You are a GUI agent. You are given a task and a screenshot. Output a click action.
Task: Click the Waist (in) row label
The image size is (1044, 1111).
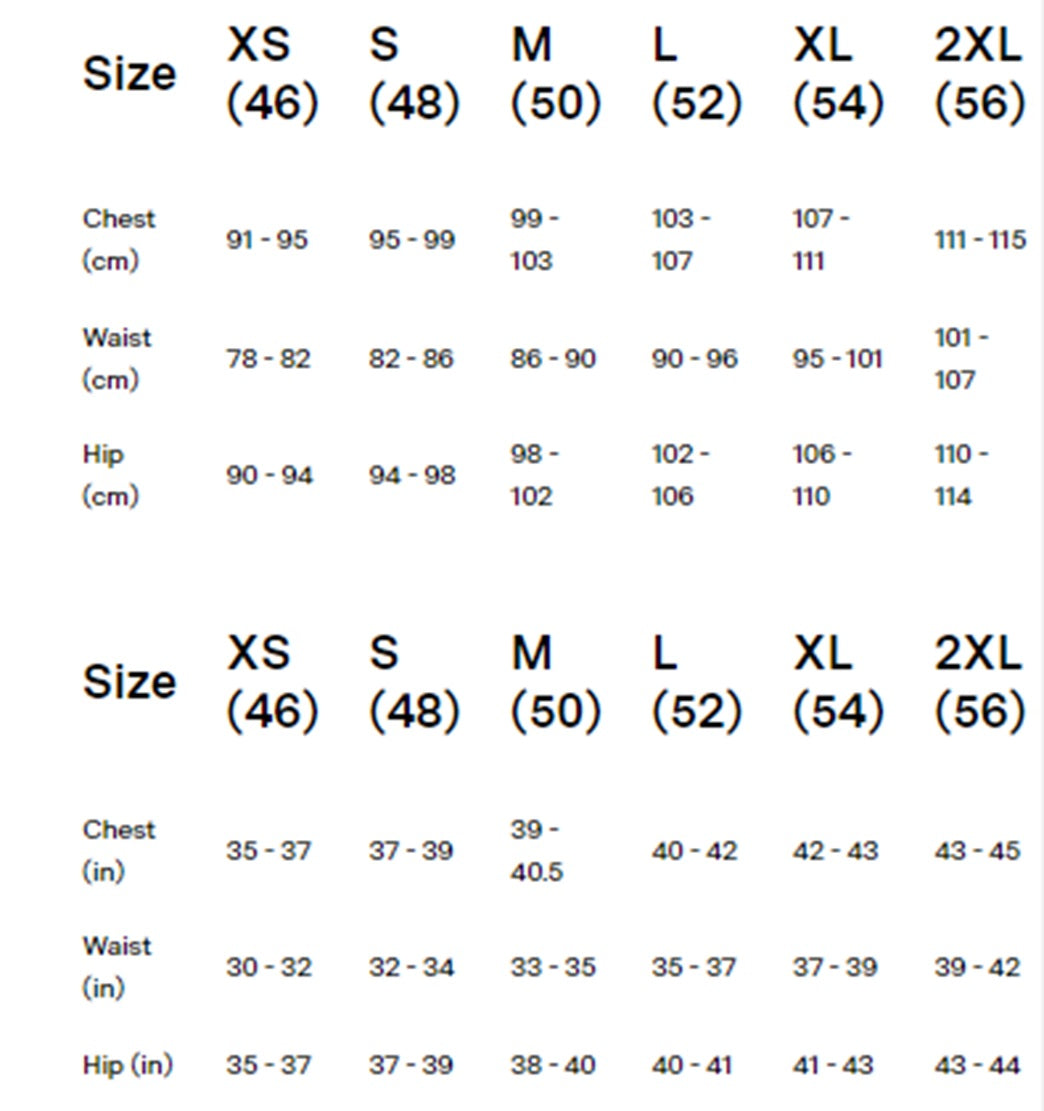tap(117, 967)
